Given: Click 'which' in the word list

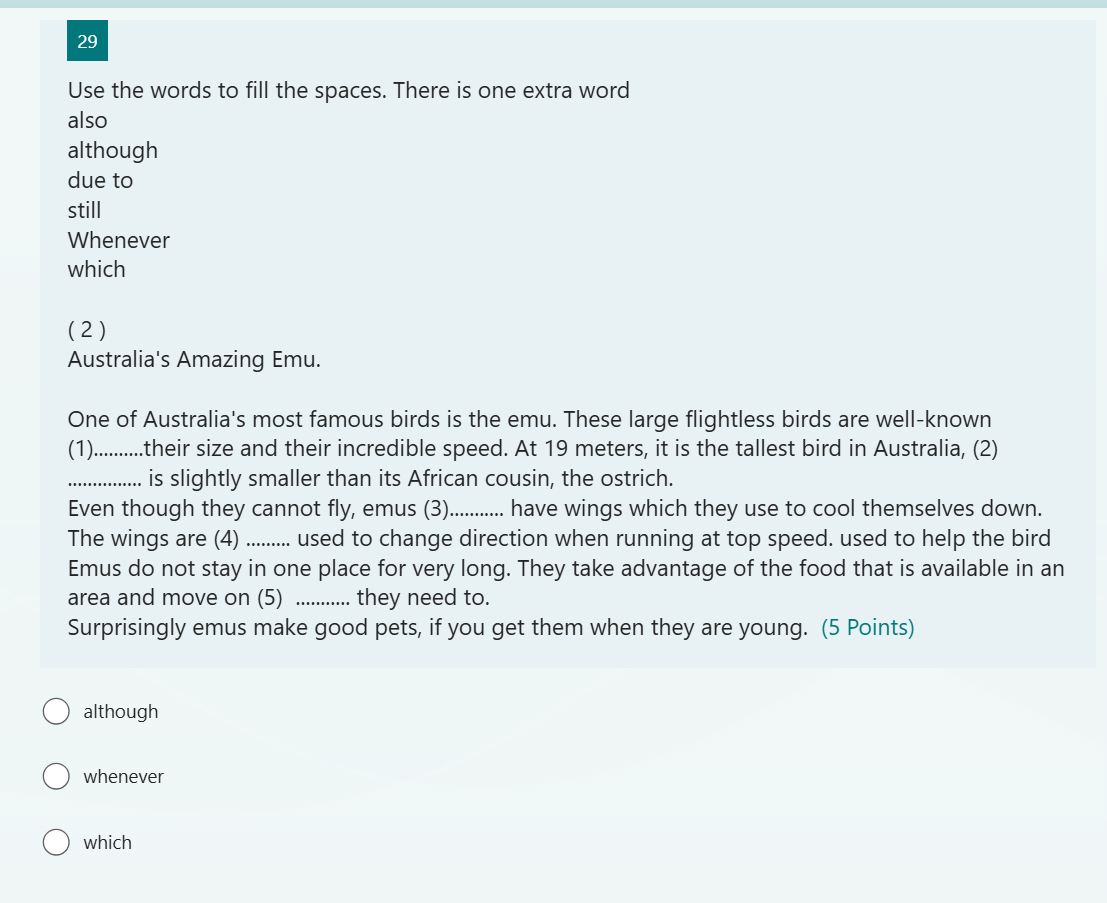Looking at the screenshot, I should [x=97, y=270].
